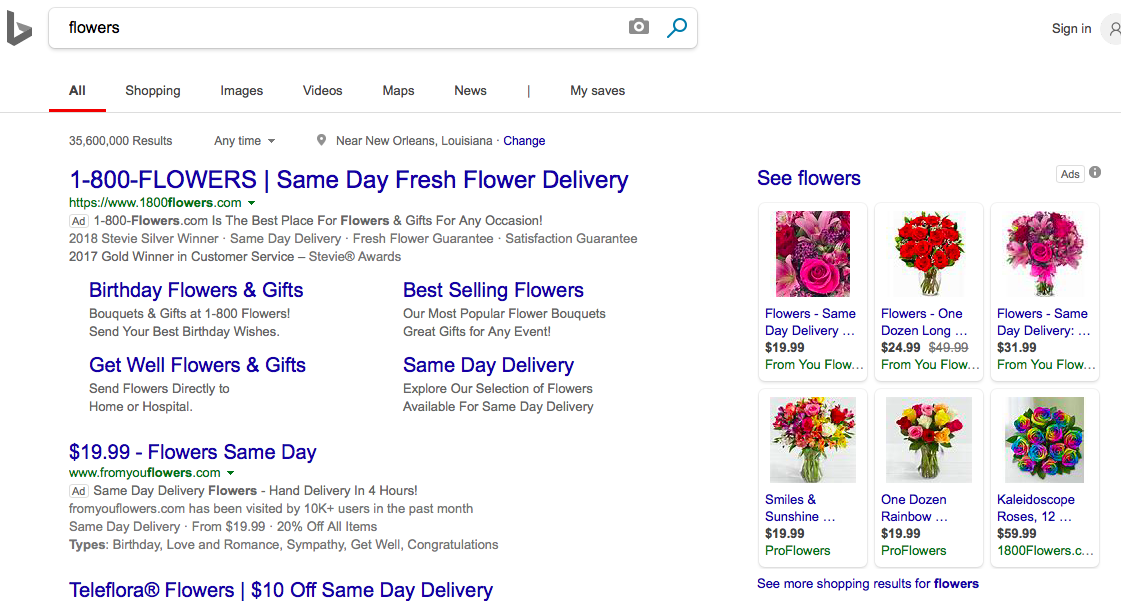The width and height of the screenshot is (1121, 601).
Task: Click the Ad badge under 1-800-FLOWERS result
Action: pyautogui.click(x=78, y=220)
